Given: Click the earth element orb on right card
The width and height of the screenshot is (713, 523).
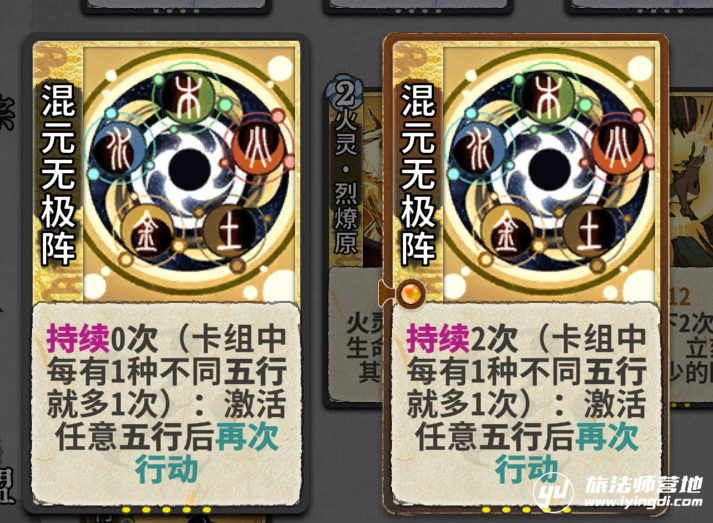Looking at the screenshot, I should (x=590, y=231).
